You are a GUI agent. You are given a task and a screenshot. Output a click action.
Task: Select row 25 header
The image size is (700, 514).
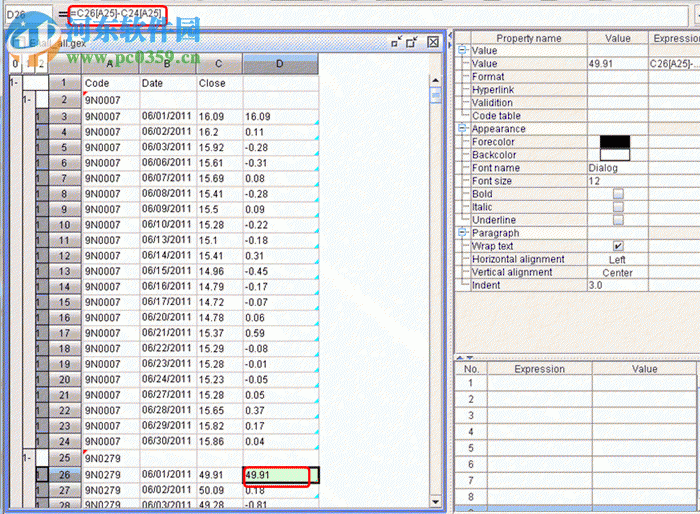click(63, 458)
